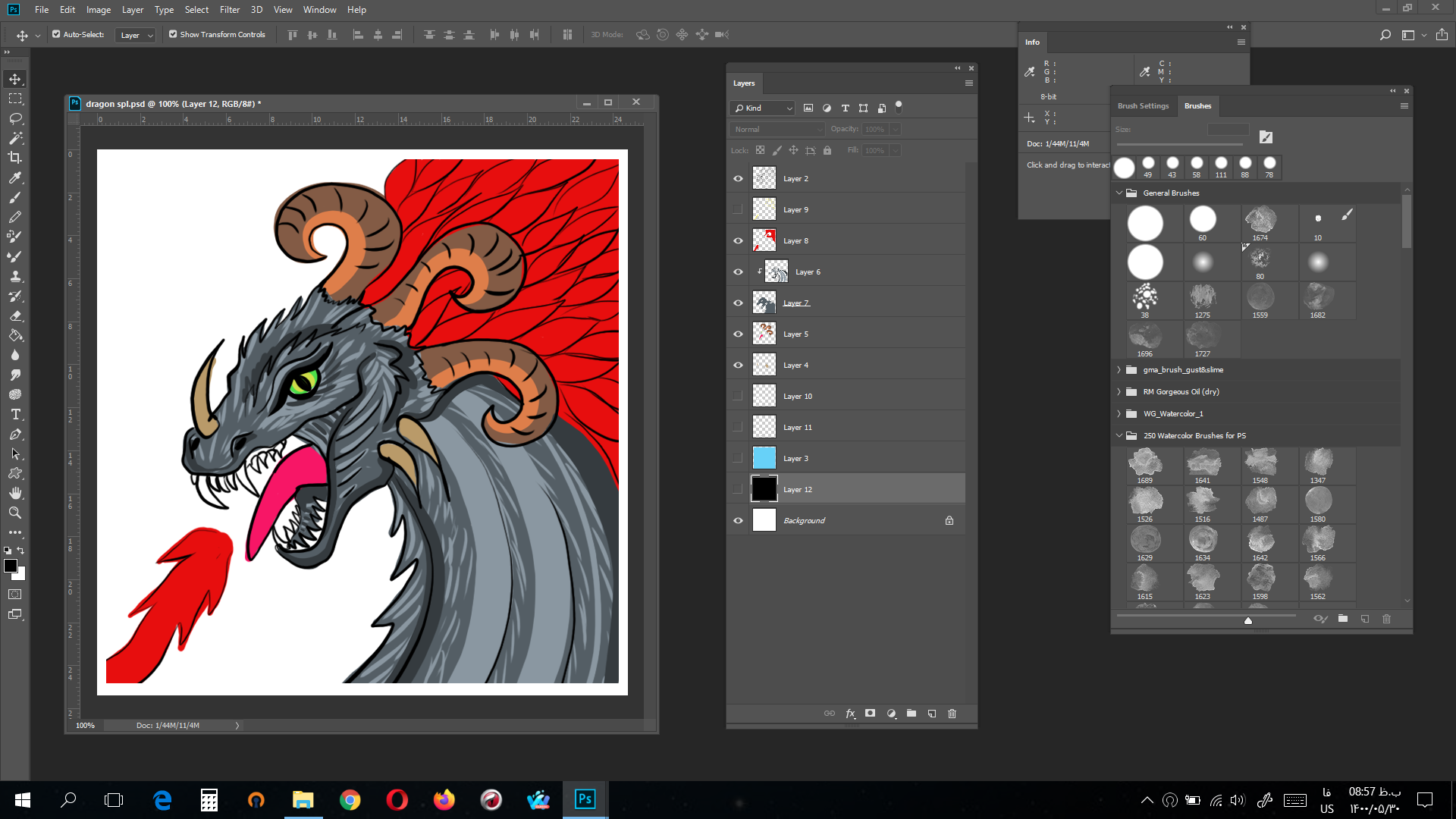Toggle the Auto-Select checkbox
Image resolution: width=1456 pixels, height=819 pixels.
[56, 34]
